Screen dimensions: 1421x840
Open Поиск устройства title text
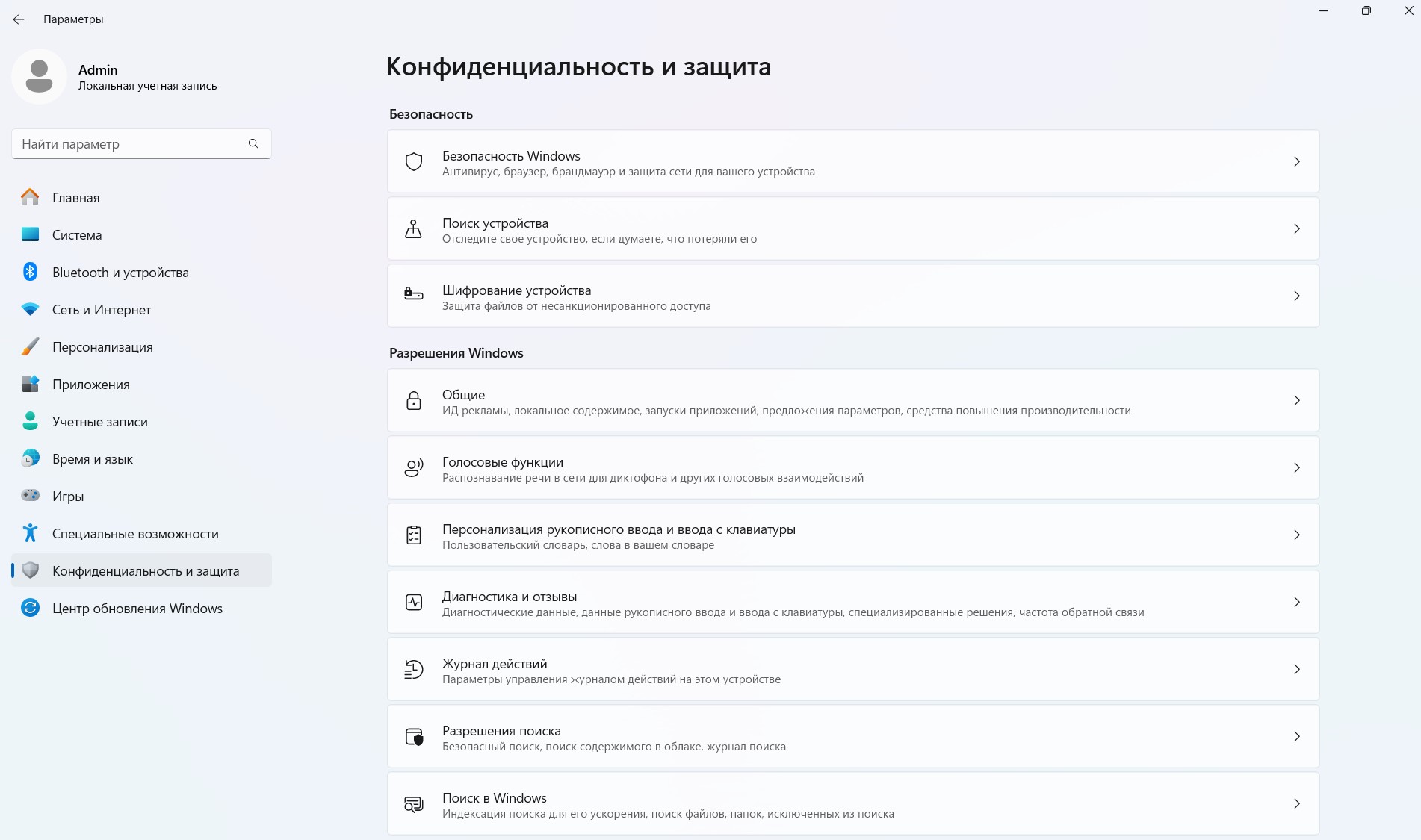(x=495, y=223)
